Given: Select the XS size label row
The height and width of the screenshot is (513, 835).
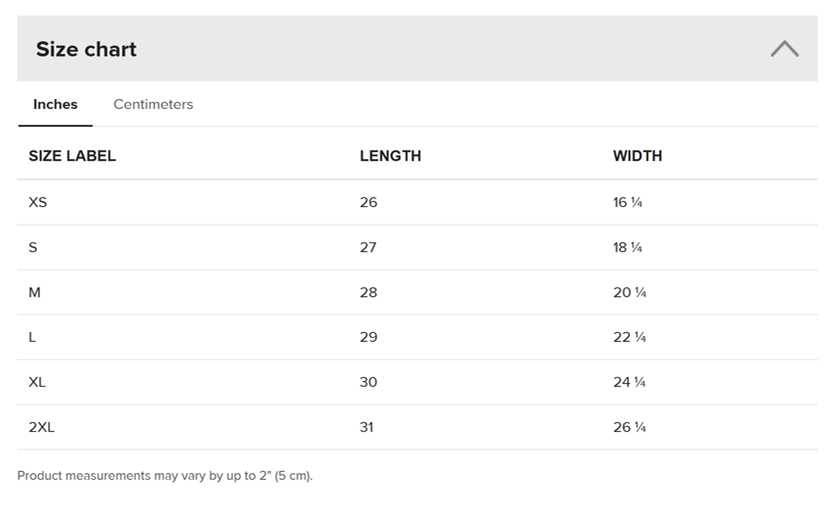Looking at the screenshot, I should coord(38,202).
